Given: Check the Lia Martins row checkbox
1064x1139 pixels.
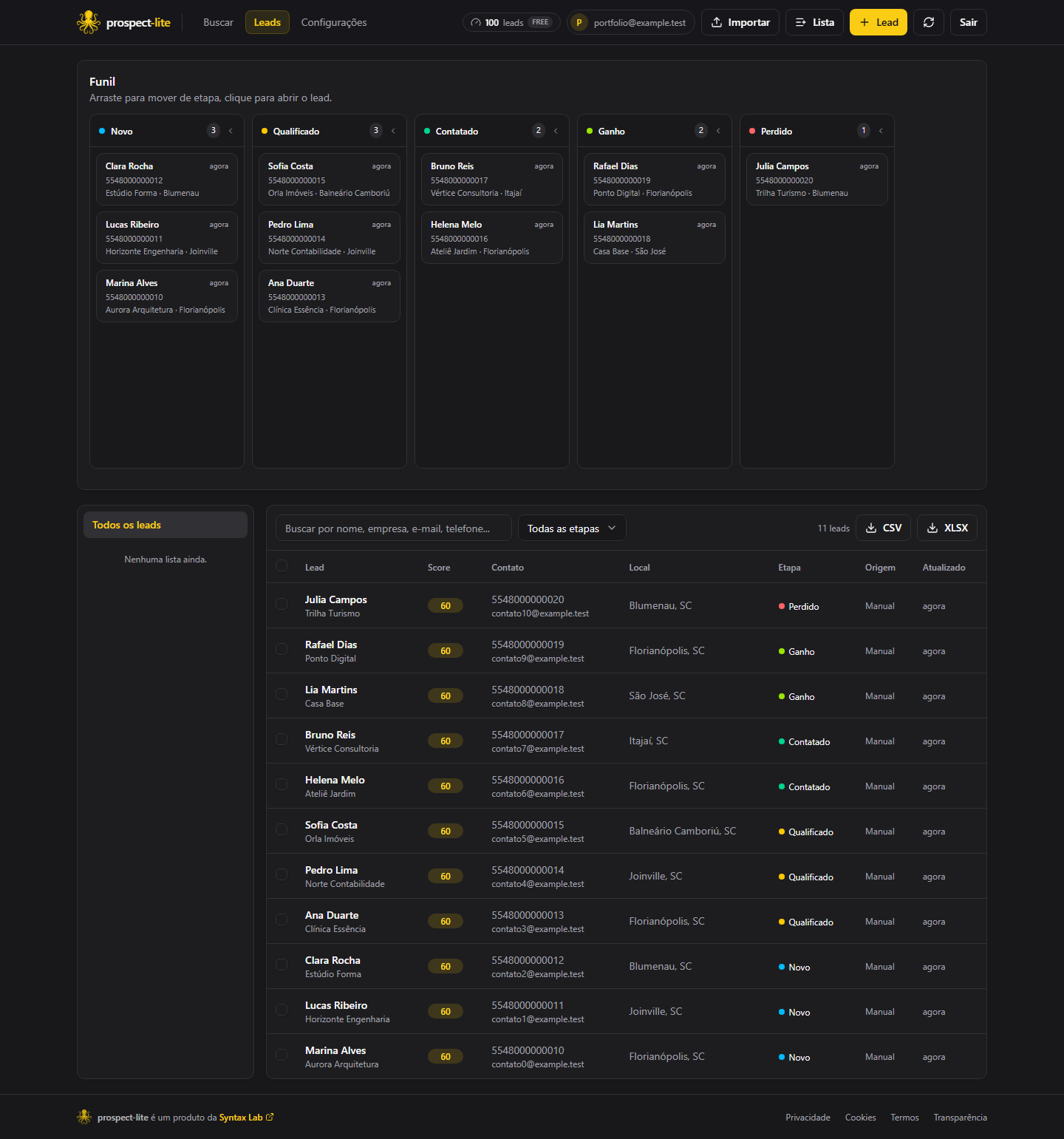Looking at the screenshot, I should (282, 694).
